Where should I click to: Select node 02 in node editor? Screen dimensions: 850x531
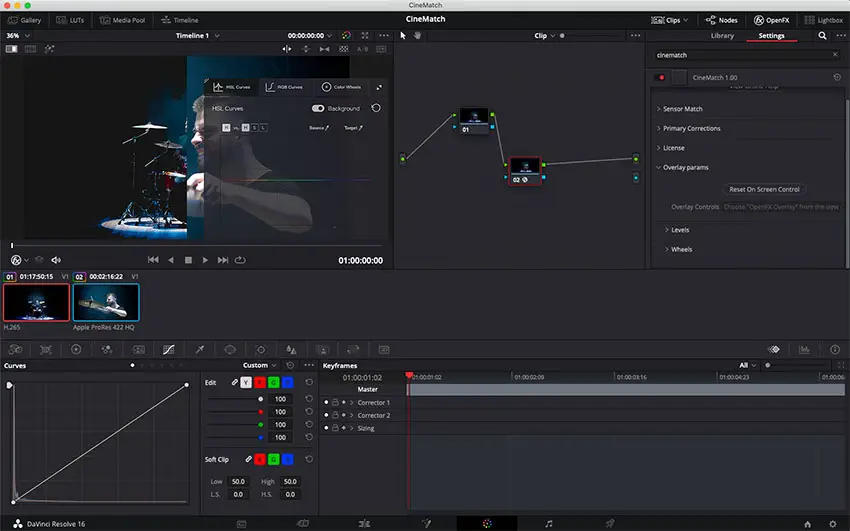[525, 171]
